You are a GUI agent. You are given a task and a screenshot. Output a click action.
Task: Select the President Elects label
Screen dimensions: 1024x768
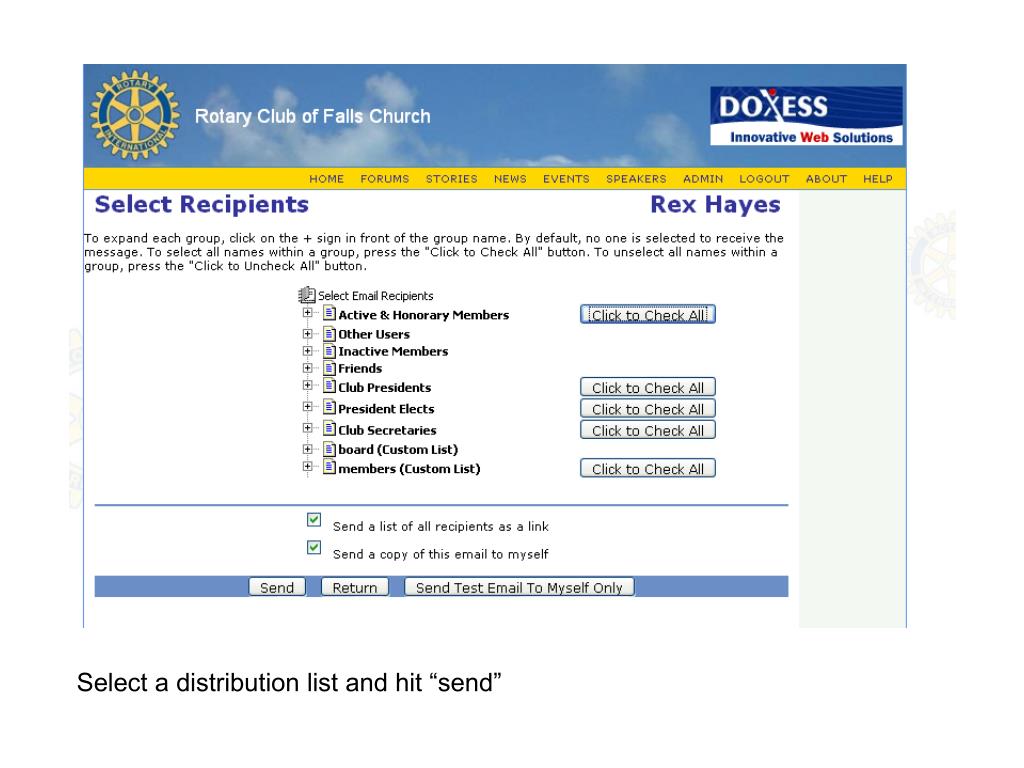pyautogui.click(x=386, y=409)
